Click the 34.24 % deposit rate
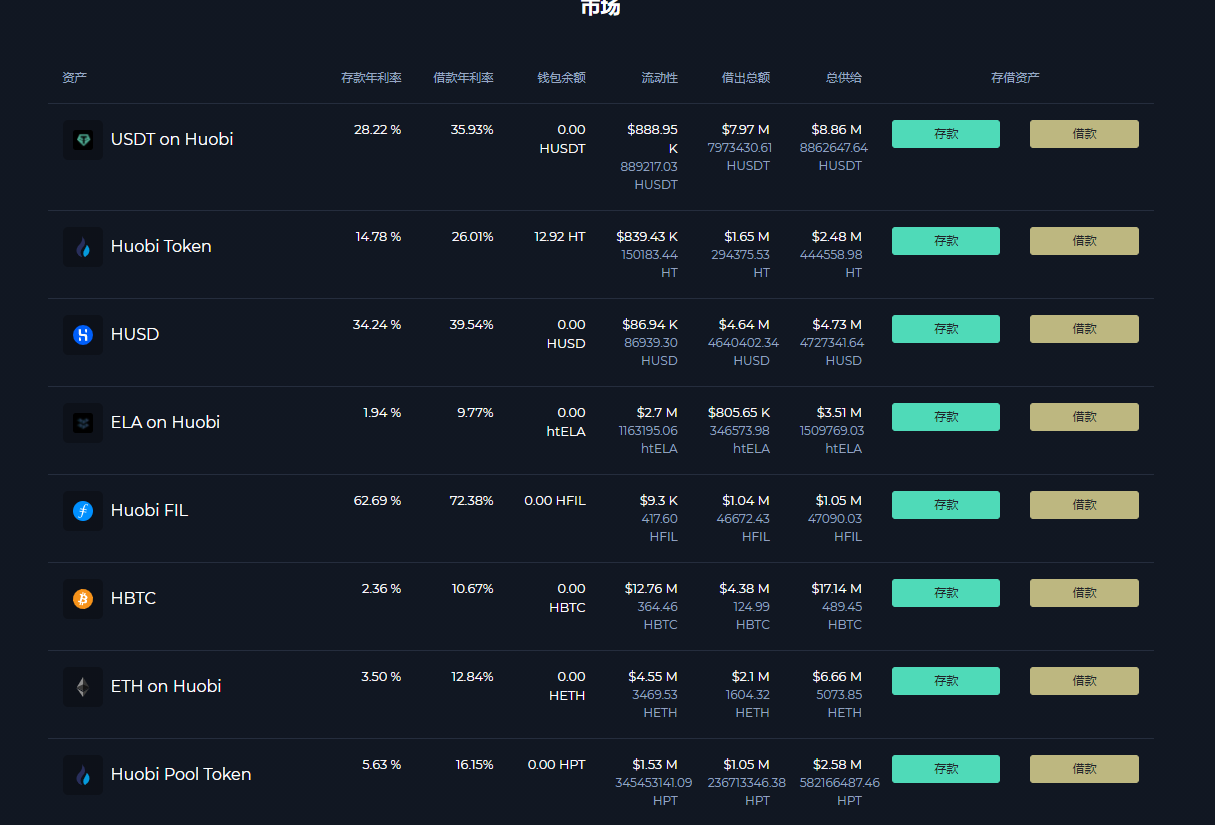This screenshot has height=825, width=1215. (377, 325)
